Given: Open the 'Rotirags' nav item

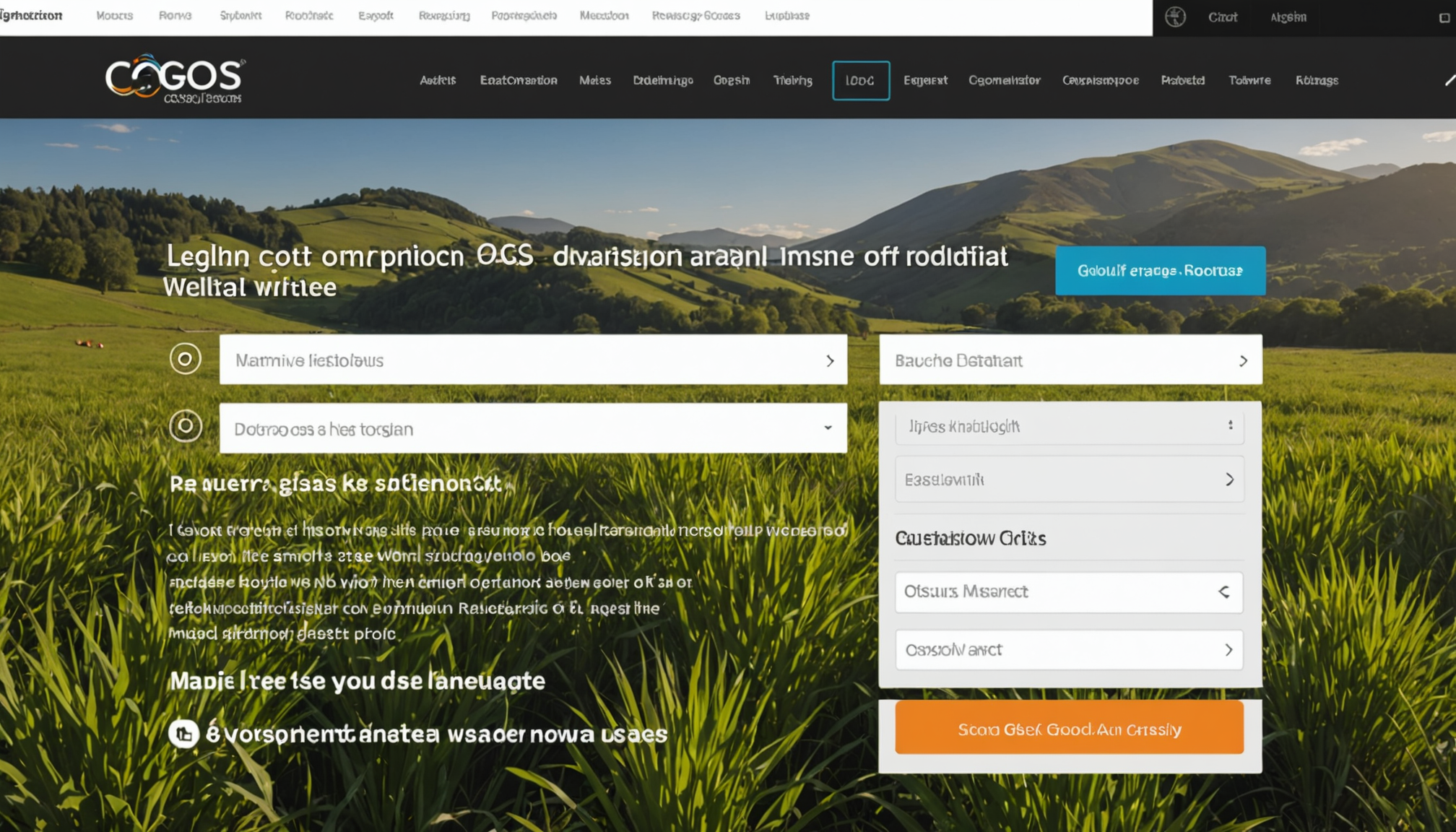Looking at the screenshot, I should 1317,80.
